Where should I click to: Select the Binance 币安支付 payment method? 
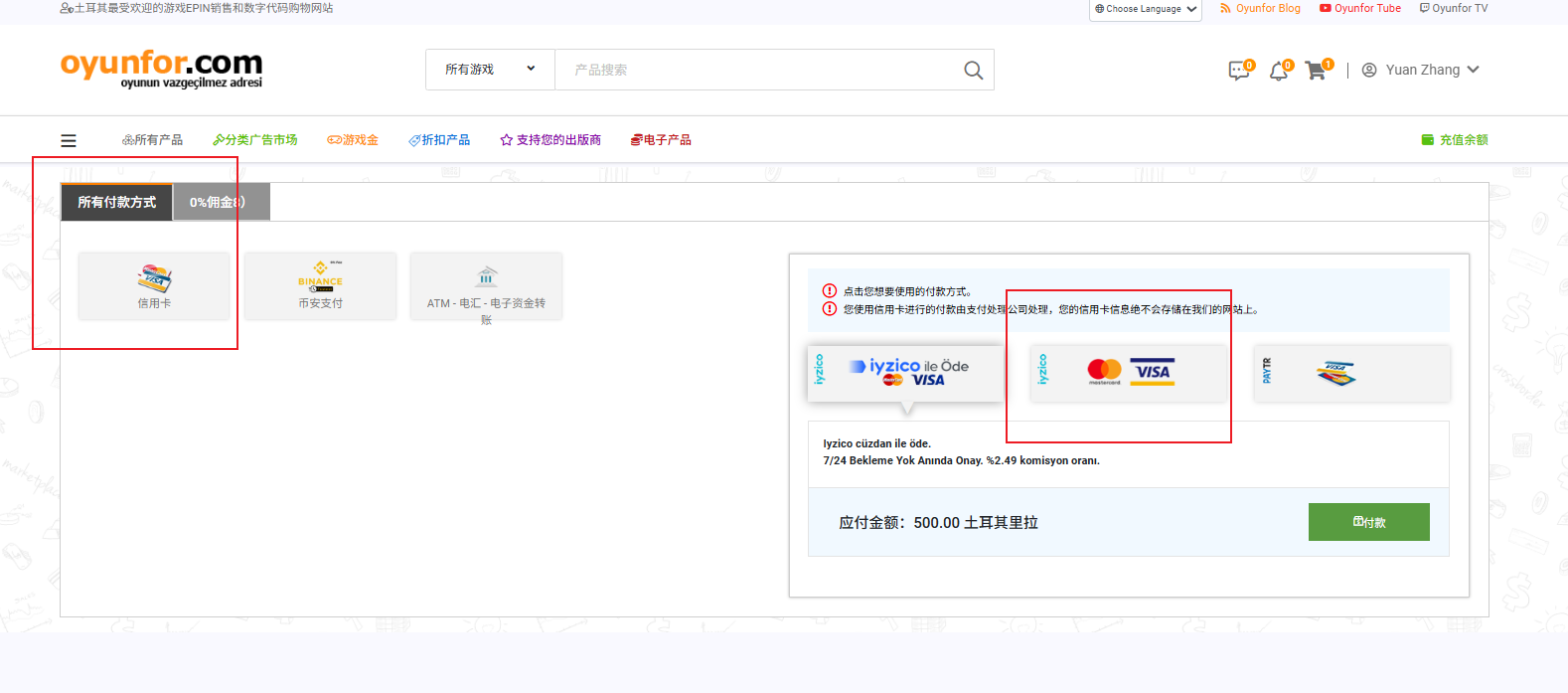coord(320,286)
